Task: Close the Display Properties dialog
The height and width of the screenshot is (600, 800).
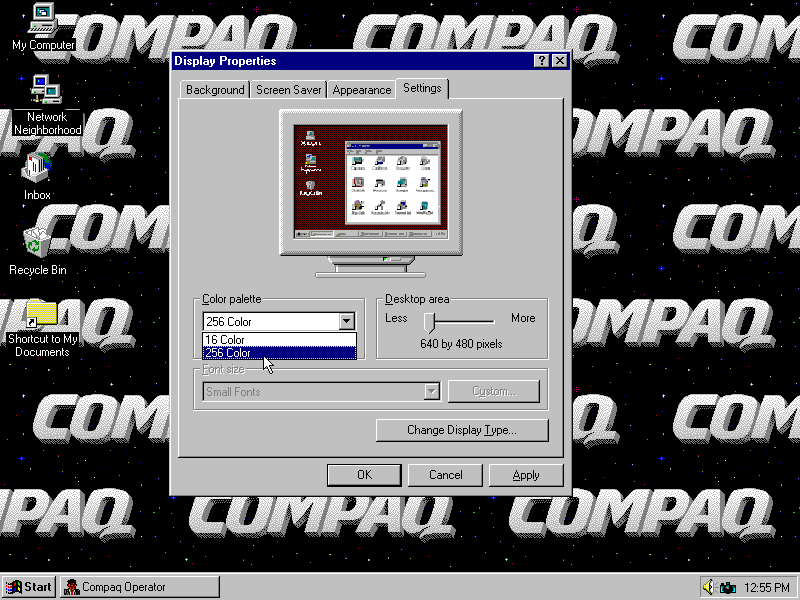Action: pos(560,61)
